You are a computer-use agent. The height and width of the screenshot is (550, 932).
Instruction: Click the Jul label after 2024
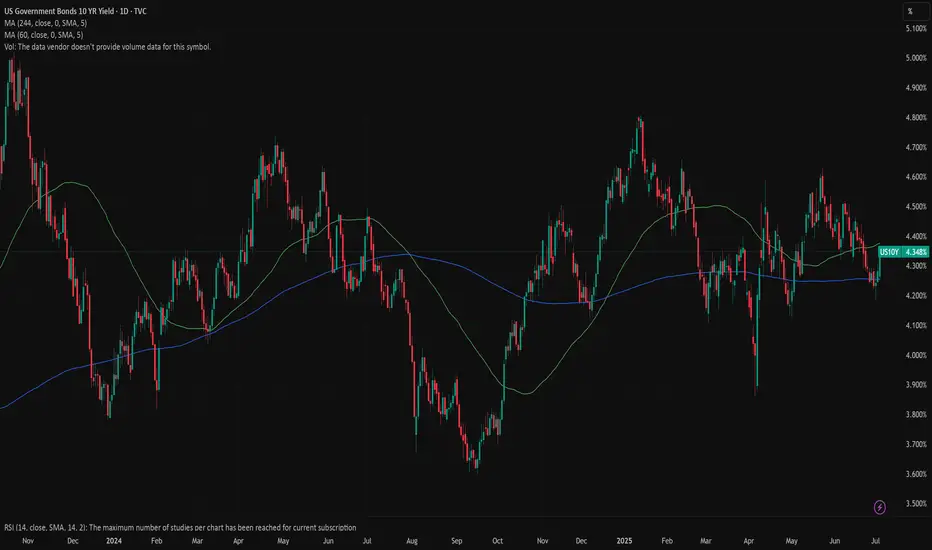coord(367,541)
